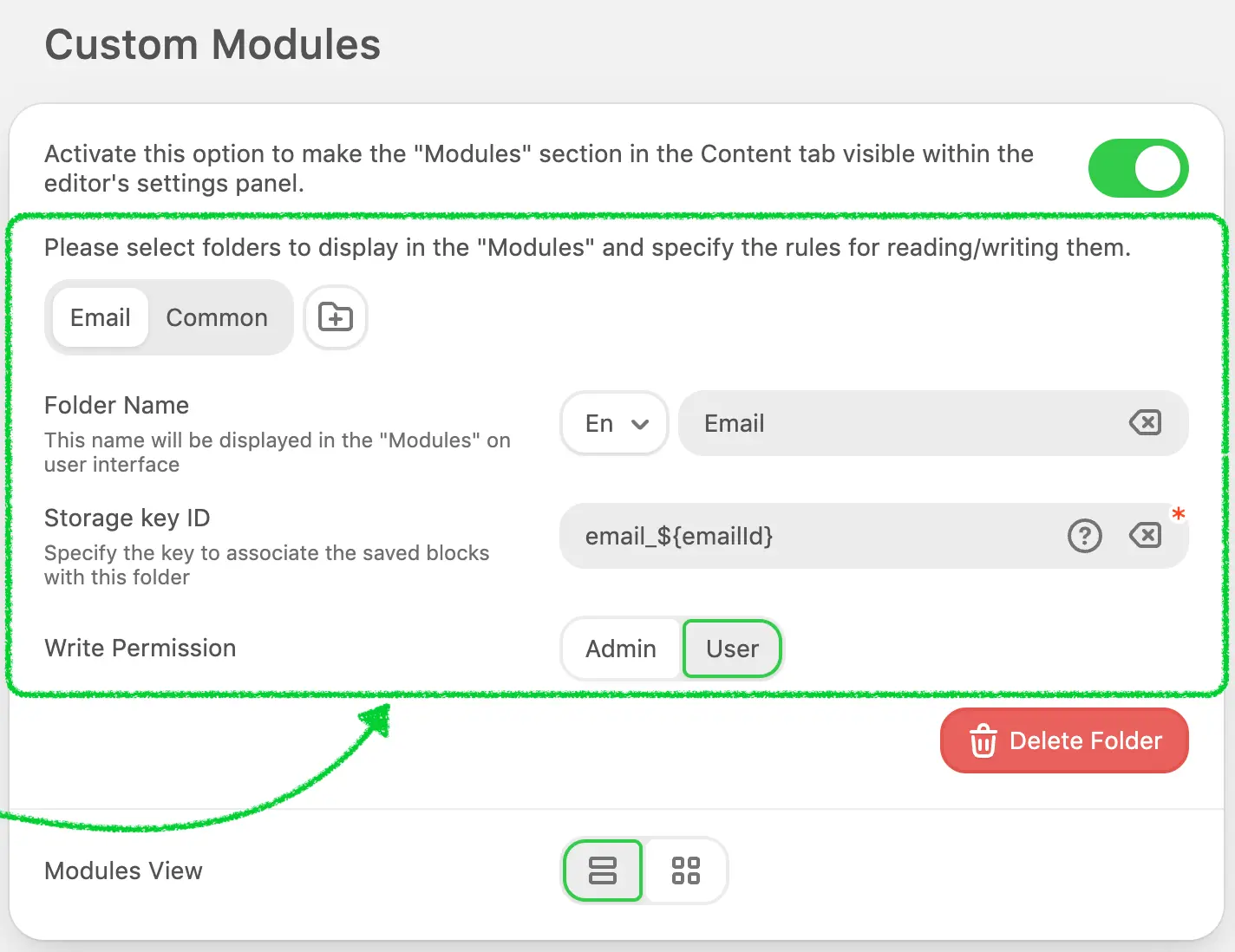
Task: Click the Custom Modules page heading
Action: [212, 45]
